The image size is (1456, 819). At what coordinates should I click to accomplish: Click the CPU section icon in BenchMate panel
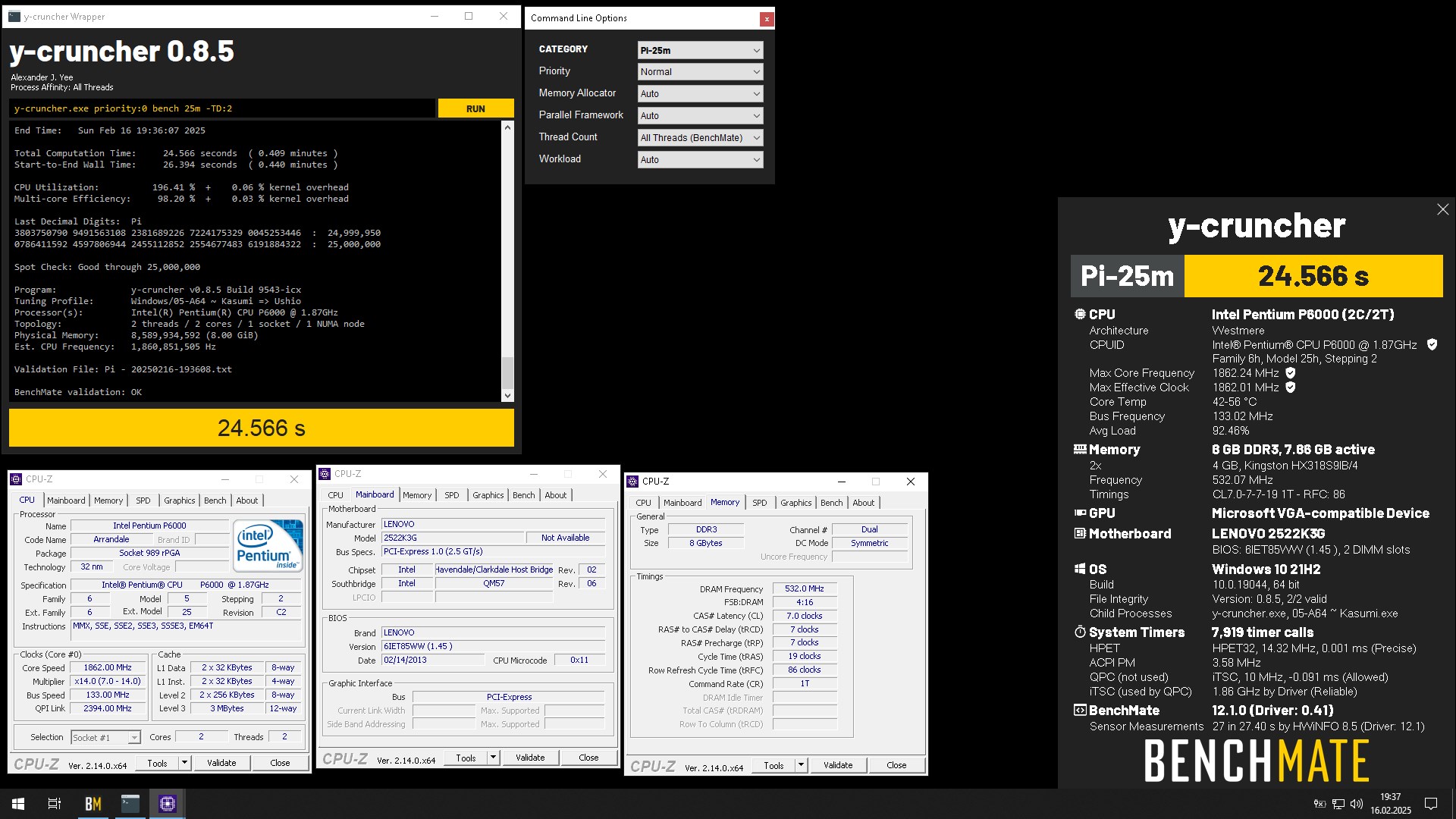(x=1080, y=314)
